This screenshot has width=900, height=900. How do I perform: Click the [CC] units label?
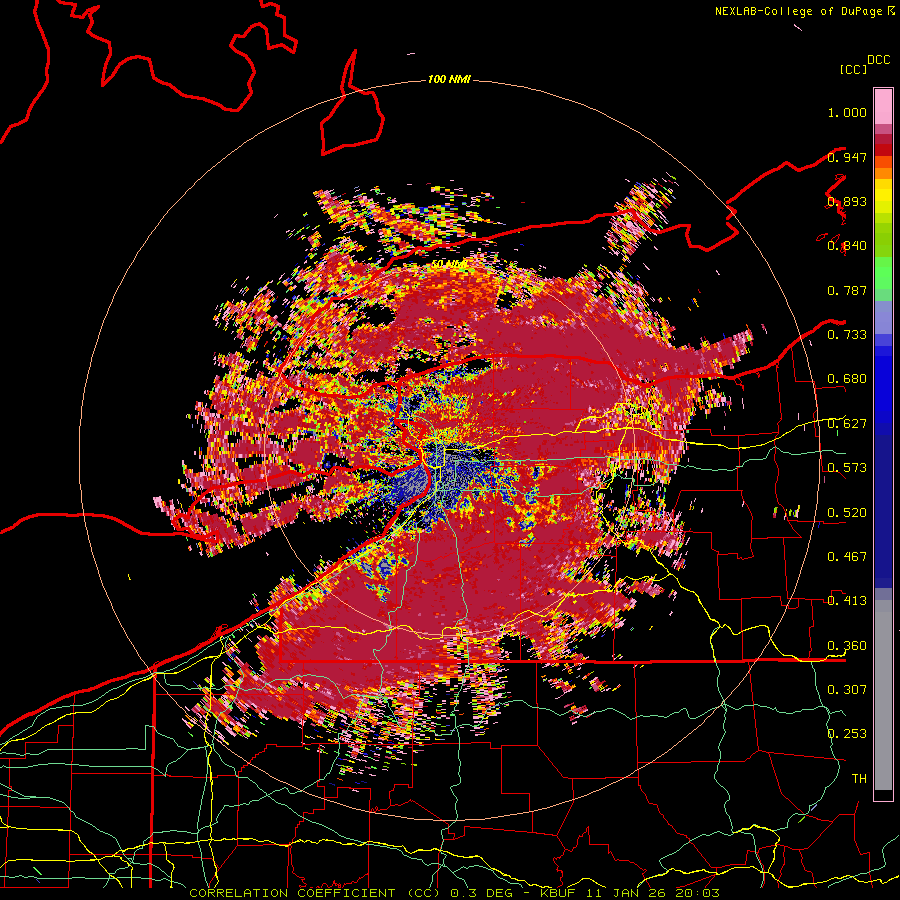(853, 69)
